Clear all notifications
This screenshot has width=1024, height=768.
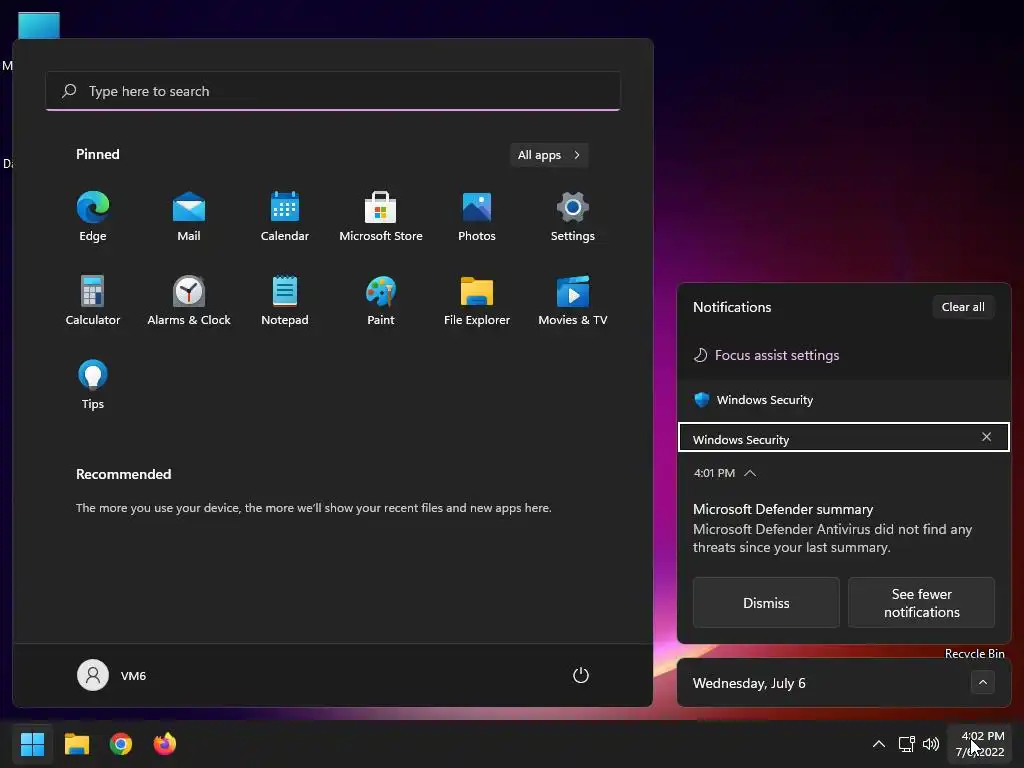[963, 307]
